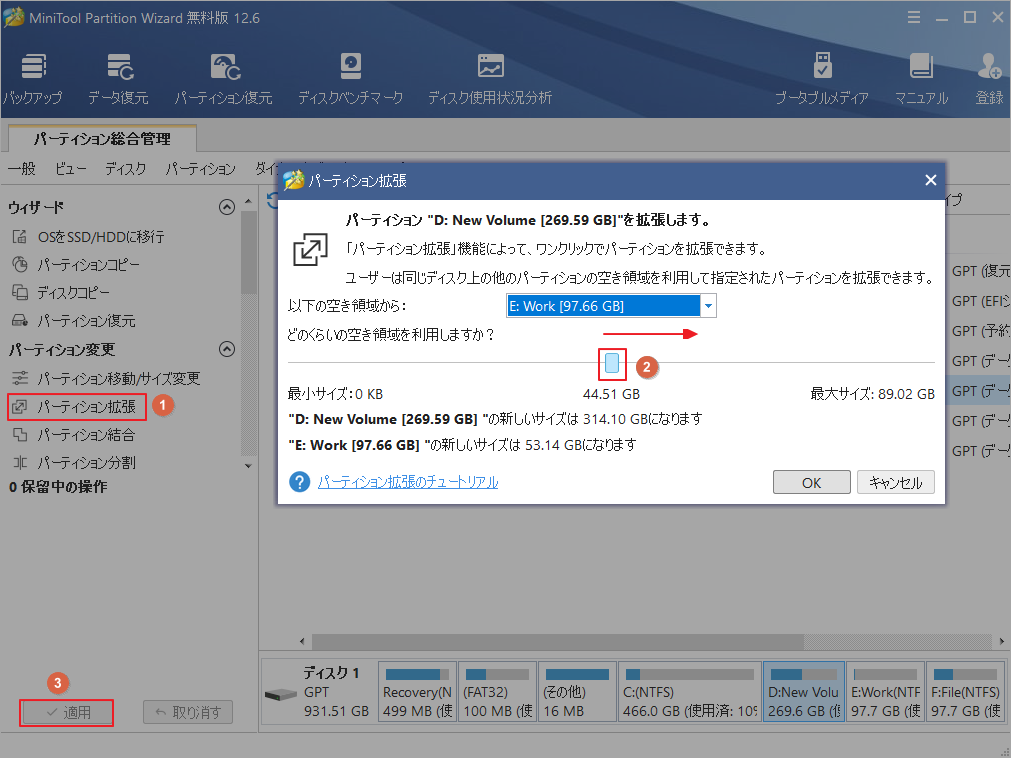Click the ディスク 1 GPT 931.51 GB label
1011x758 pixels.
336,692
